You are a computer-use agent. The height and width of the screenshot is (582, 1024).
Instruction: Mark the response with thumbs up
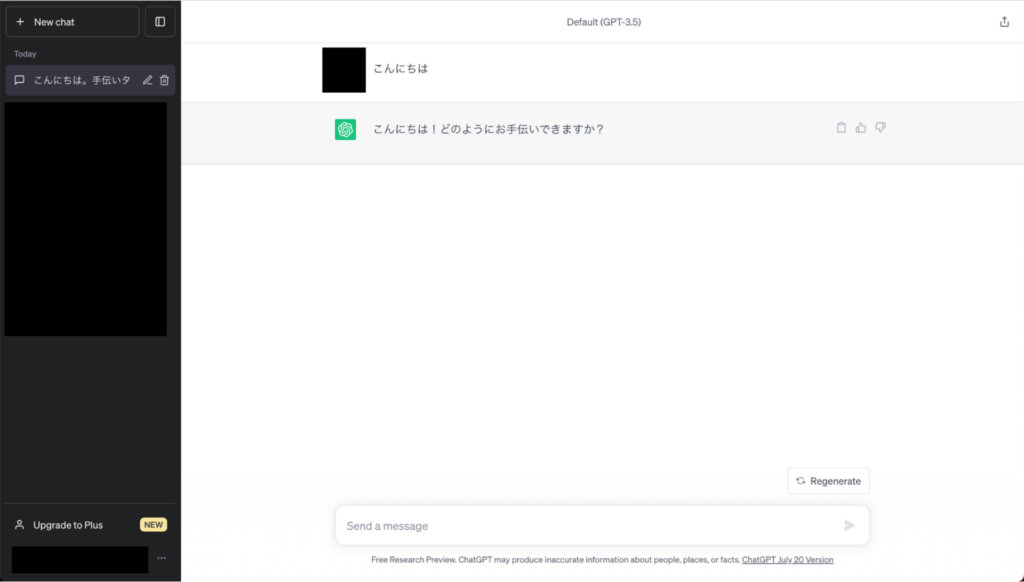pyautogui.click(x=861, y=128)
